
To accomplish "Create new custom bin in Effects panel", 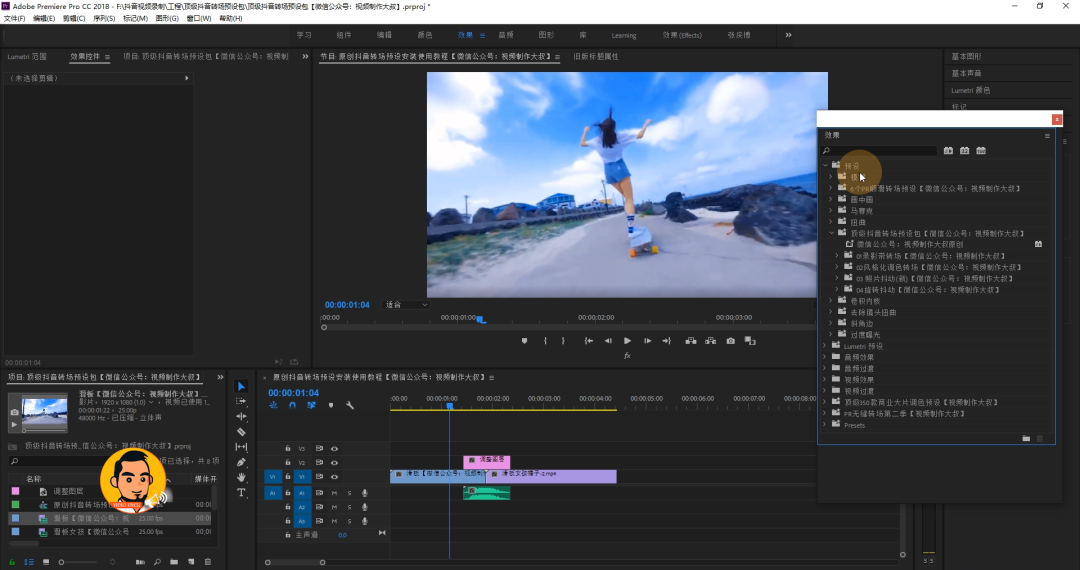I will [x=1026, y=439].
